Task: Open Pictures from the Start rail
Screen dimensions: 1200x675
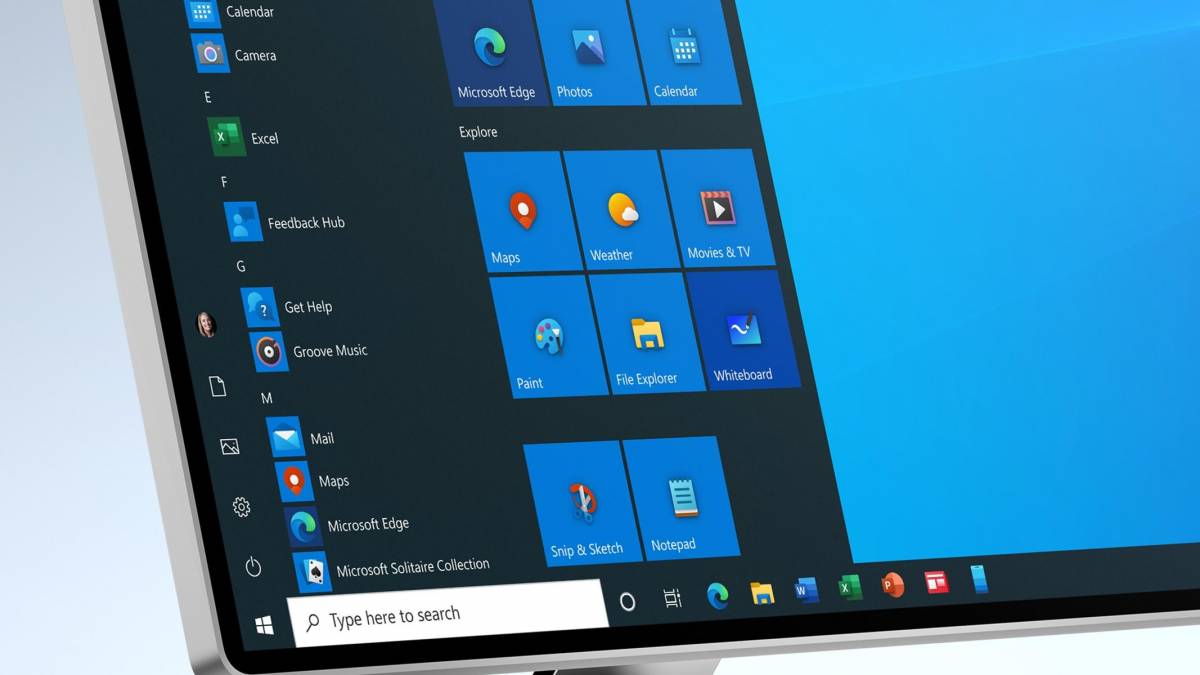Action: [230, 447]
